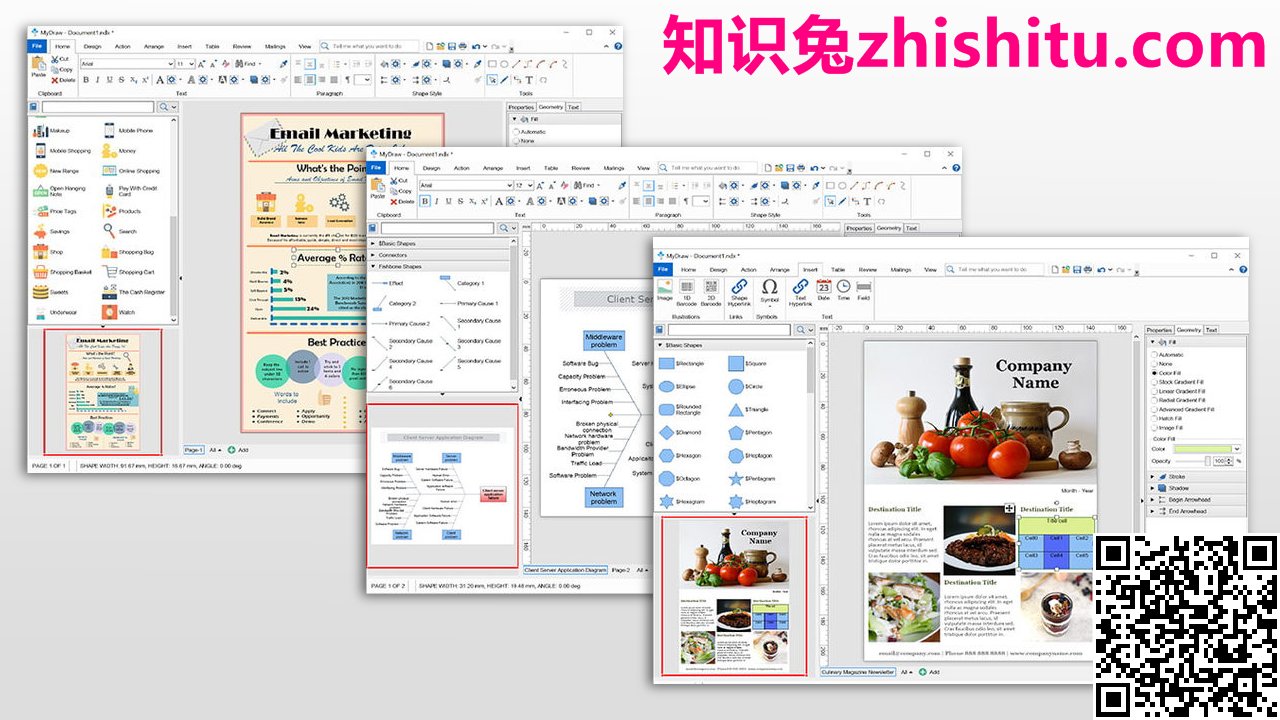Open font size 11 dropdown in Email window
Screen dimensions: 1280x720
point(192,64)
